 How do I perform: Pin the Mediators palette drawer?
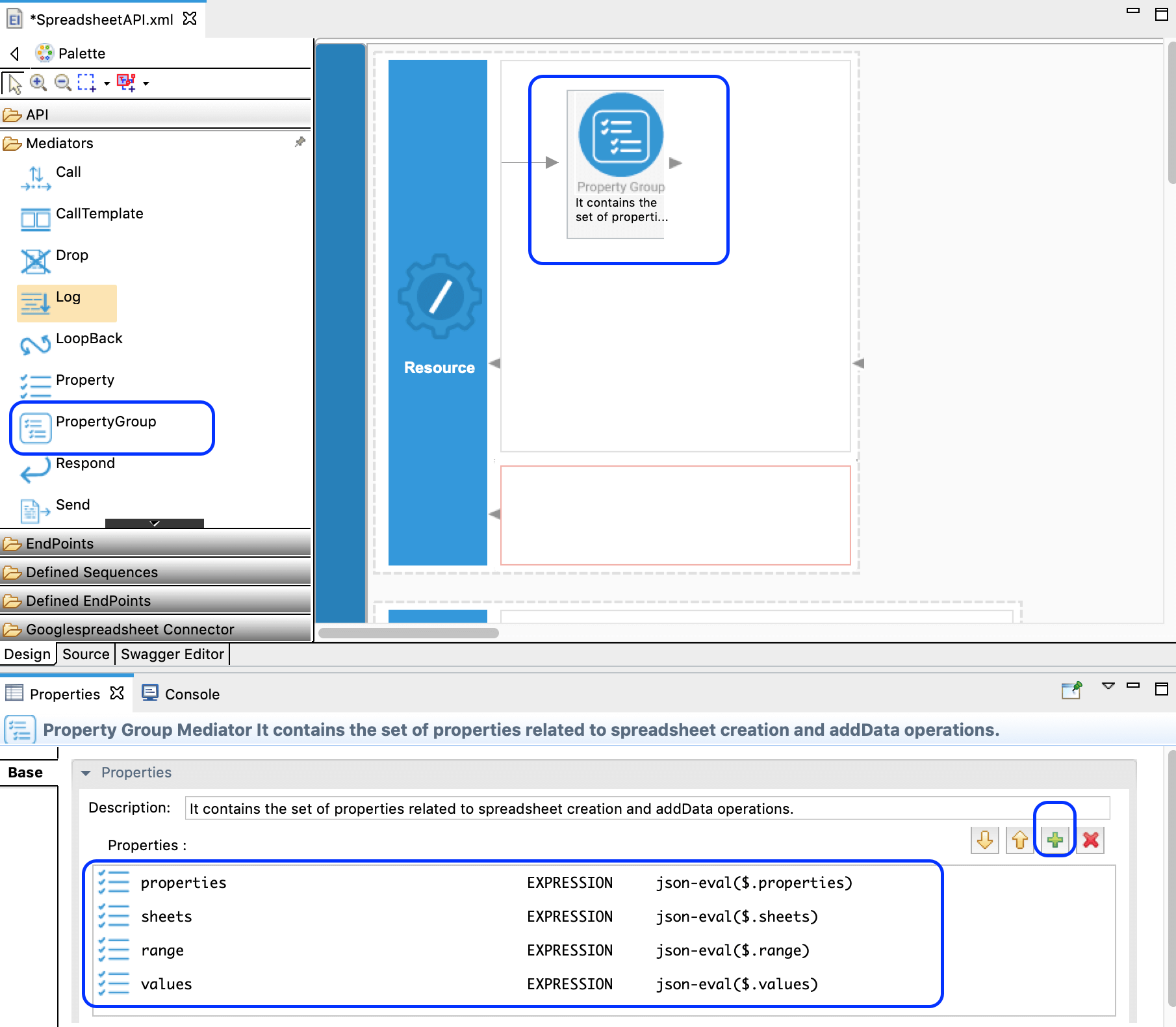pyautogui.click(x=300, y=142)
